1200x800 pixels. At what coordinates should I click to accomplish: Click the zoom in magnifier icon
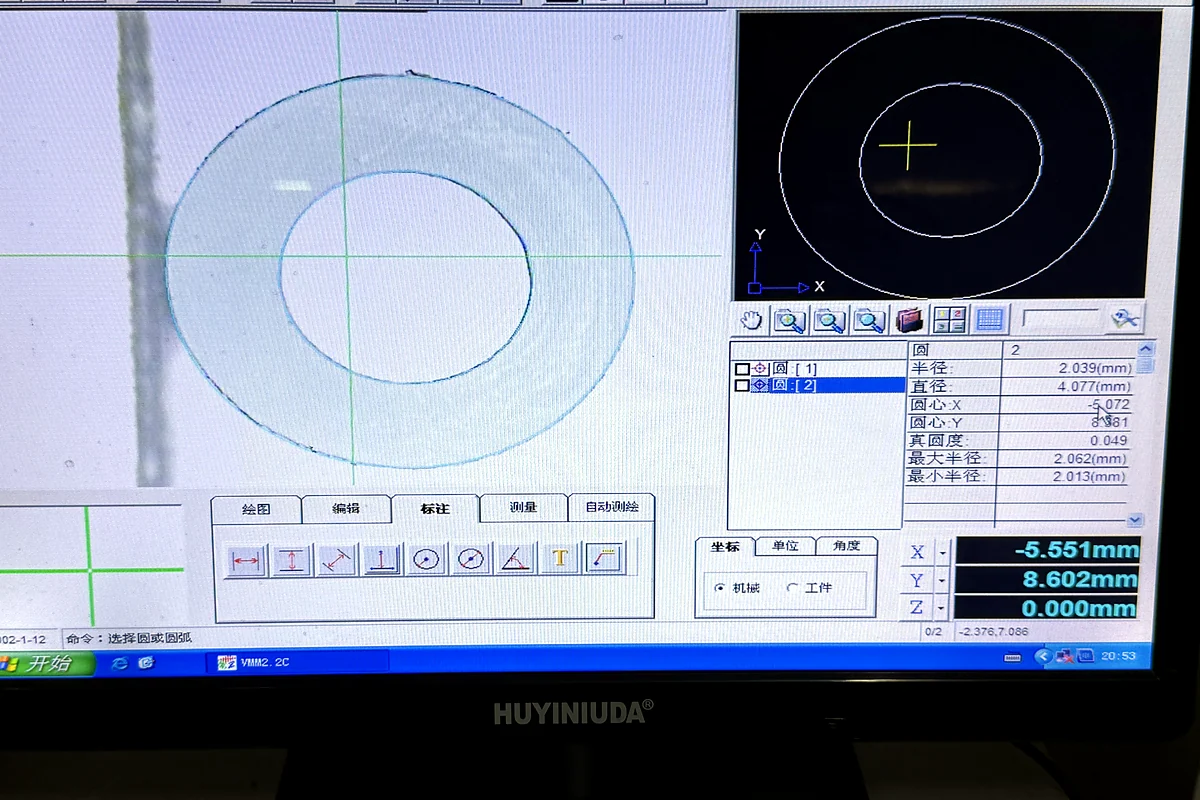[790, 321]
